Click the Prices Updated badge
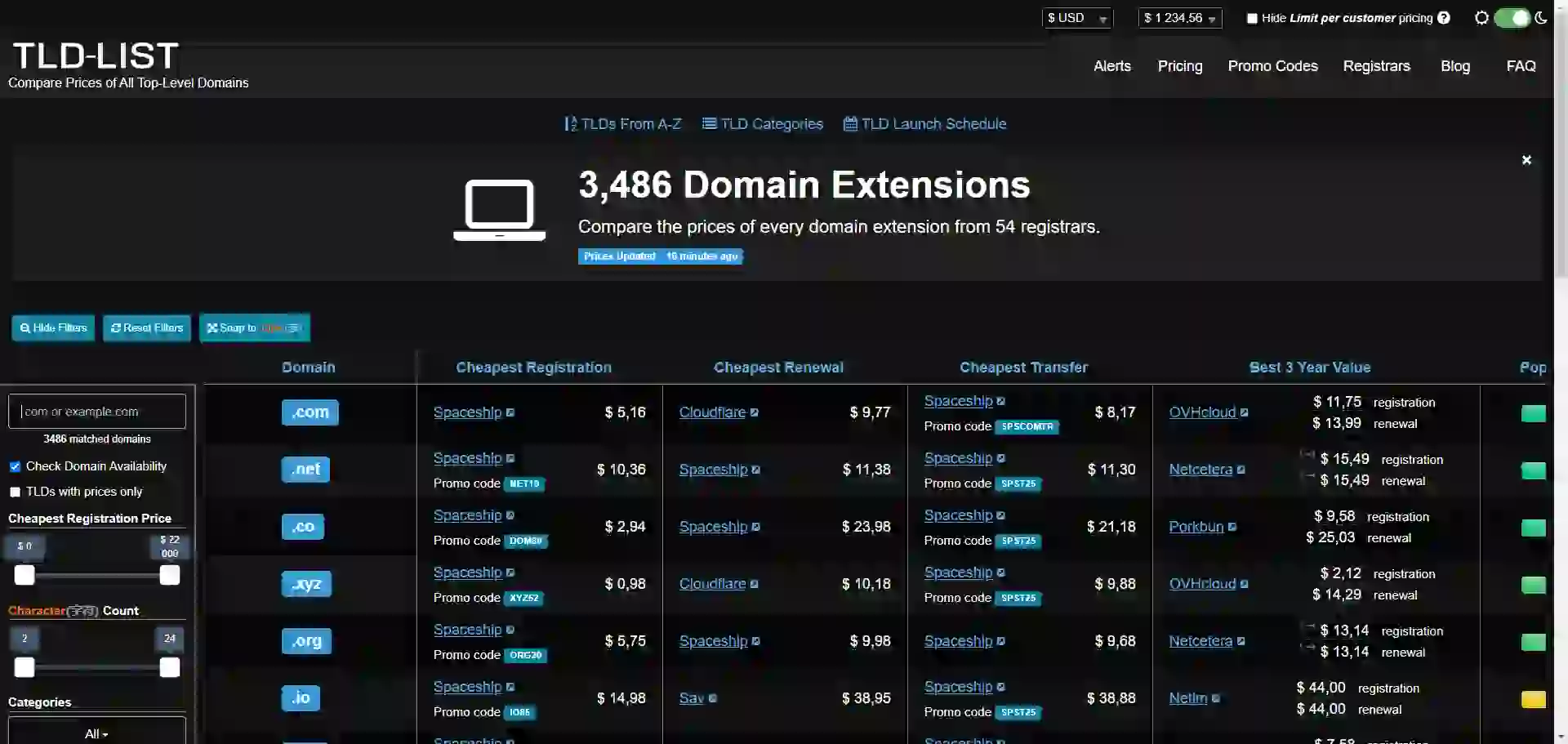This screenshot has height=744, width=1568. point(660,256)
